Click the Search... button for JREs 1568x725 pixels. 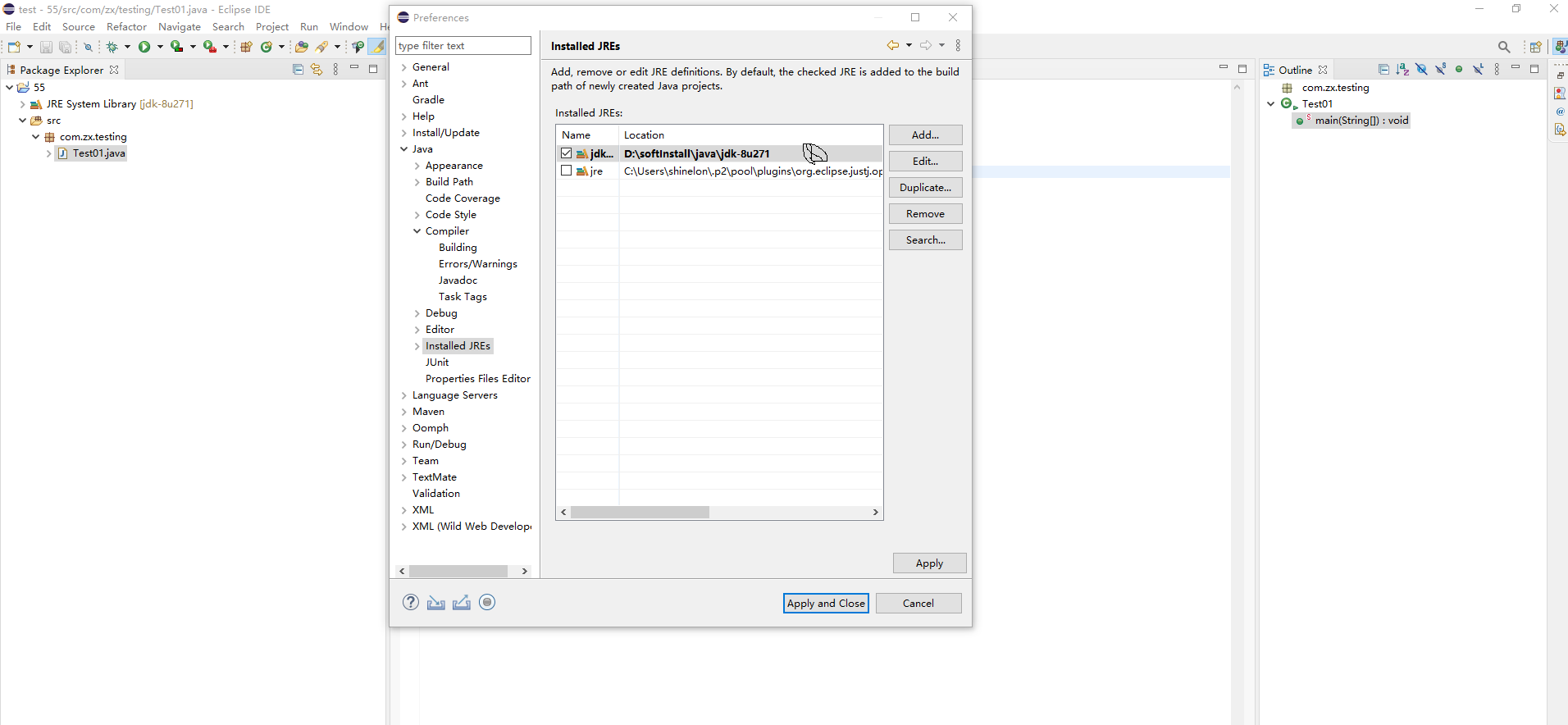point(925,240)
